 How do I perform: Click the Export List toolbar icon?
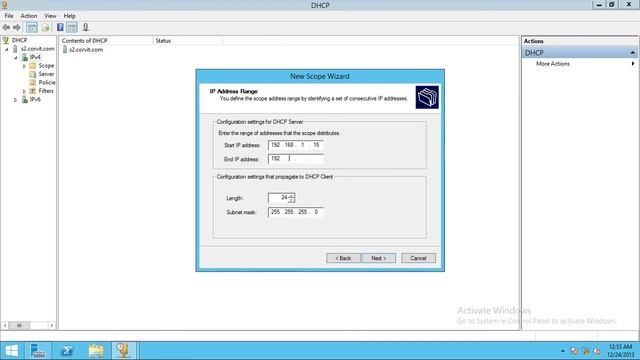pyautogui.click(x=46, y=27)
